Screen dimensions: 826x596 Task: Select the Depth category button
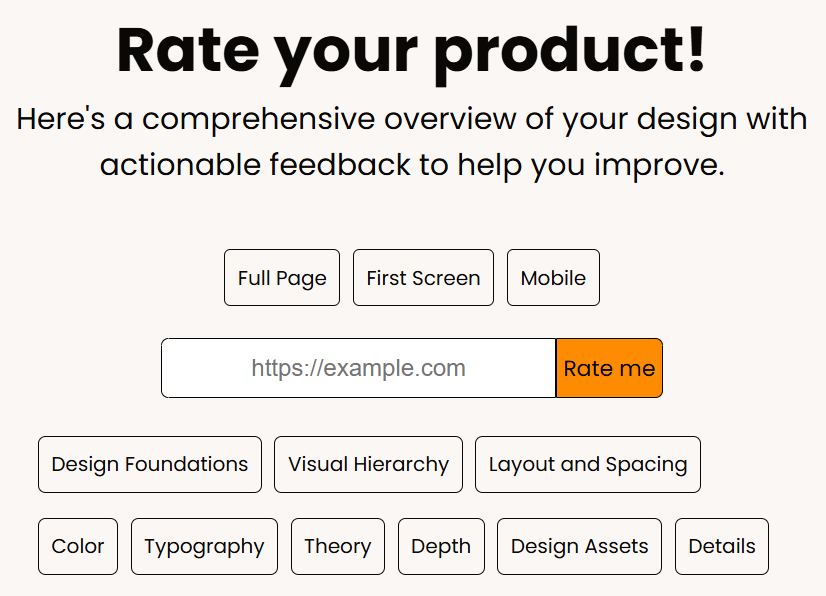[x=441, y=546]
